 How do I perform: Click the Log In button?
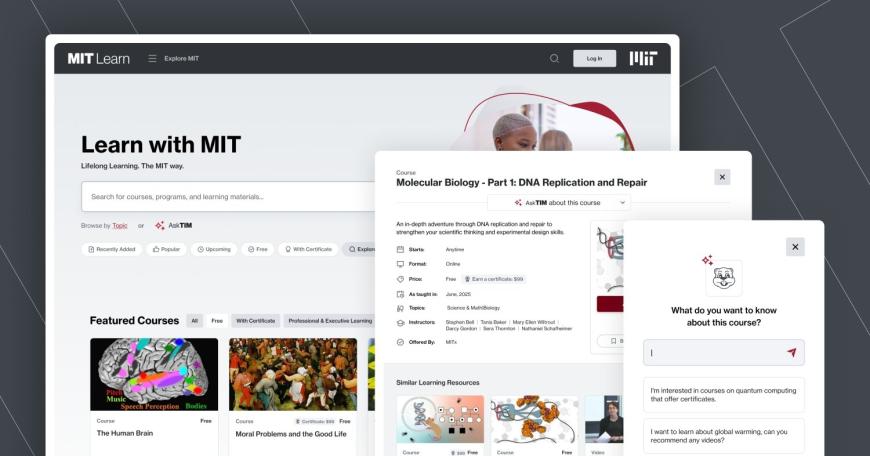pyautogui.click(x=594, y=58)
